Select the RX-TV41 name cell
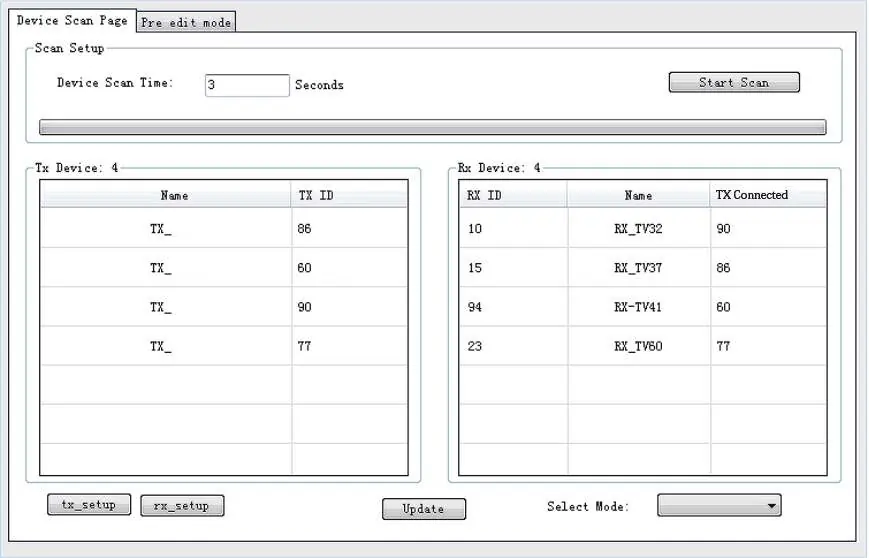The image size is (869, 558). pos(638,307)
